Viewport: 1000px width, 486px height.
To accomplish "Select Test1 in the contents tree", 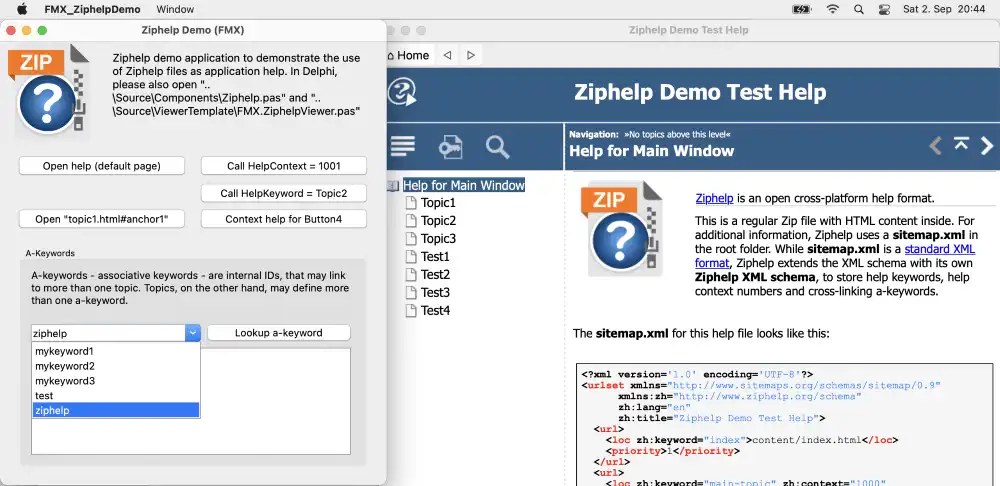I will coord(436,256).
